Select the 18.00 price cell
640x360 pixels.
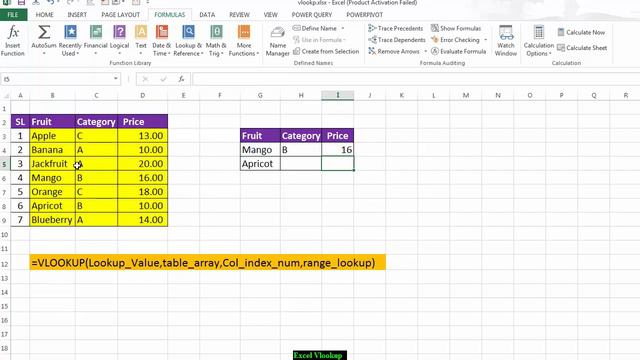142,192
